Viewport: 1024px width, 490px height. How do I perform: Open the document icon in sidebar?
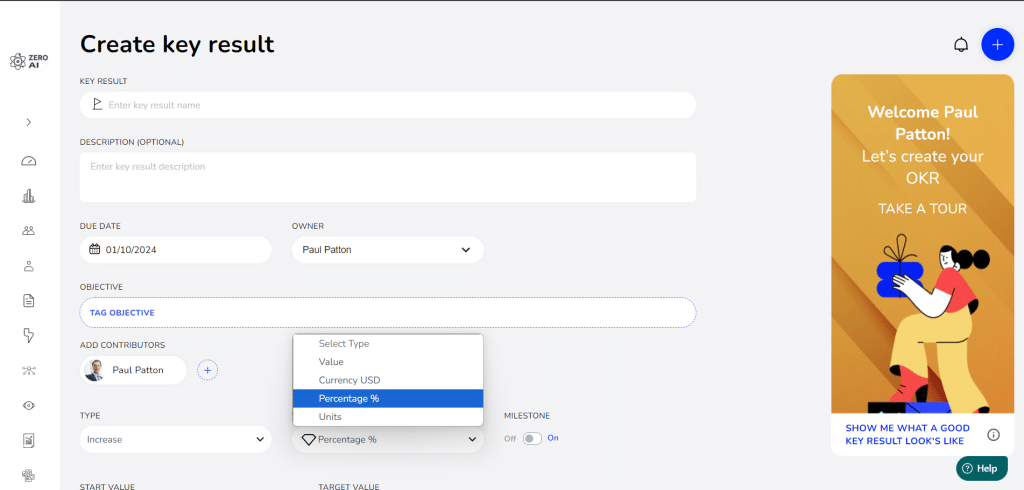coord(29,300)
